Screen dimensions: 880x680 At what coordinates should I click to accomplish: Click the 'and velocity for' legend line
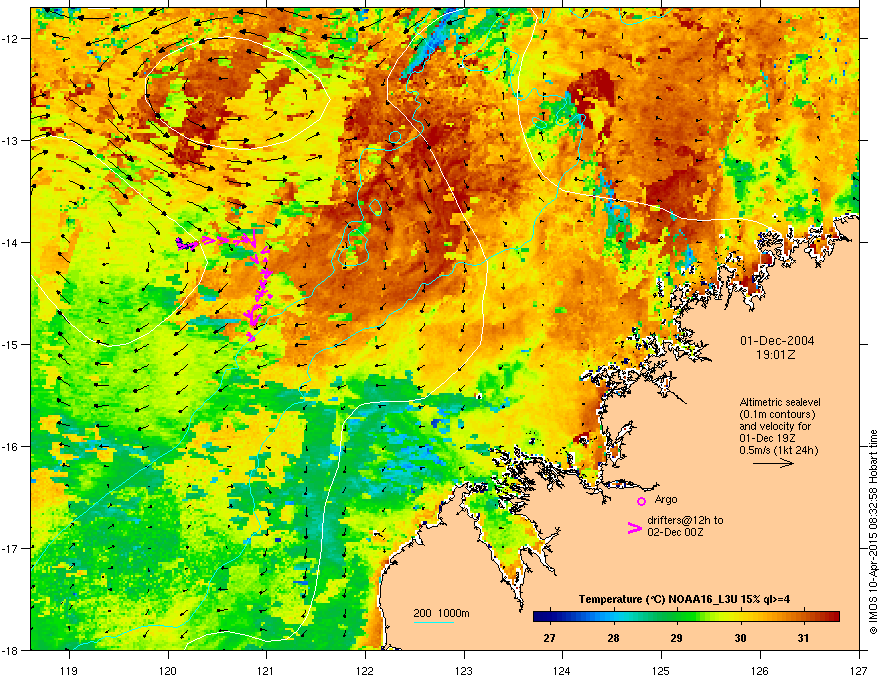tap(774, 426)
